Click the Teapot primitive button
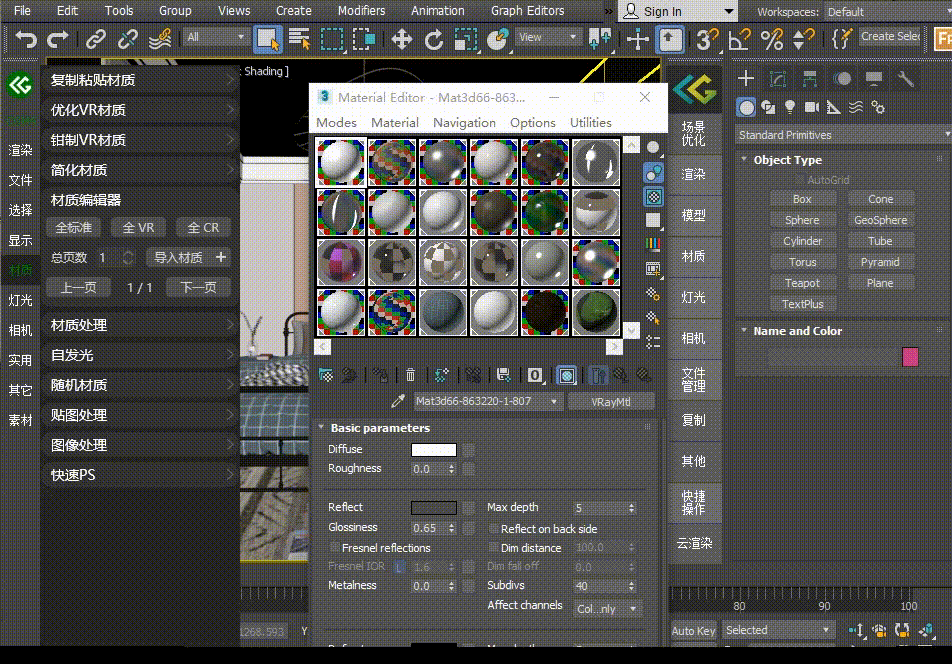 pyautogui.click(x=802, y=283)
